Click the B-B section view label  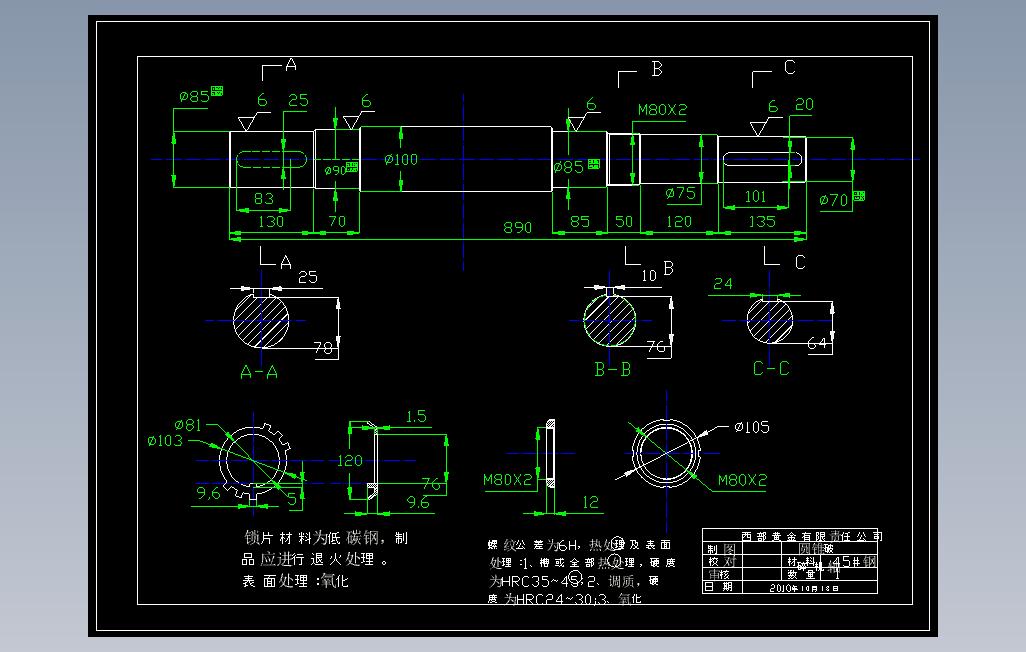pos(612,370)
